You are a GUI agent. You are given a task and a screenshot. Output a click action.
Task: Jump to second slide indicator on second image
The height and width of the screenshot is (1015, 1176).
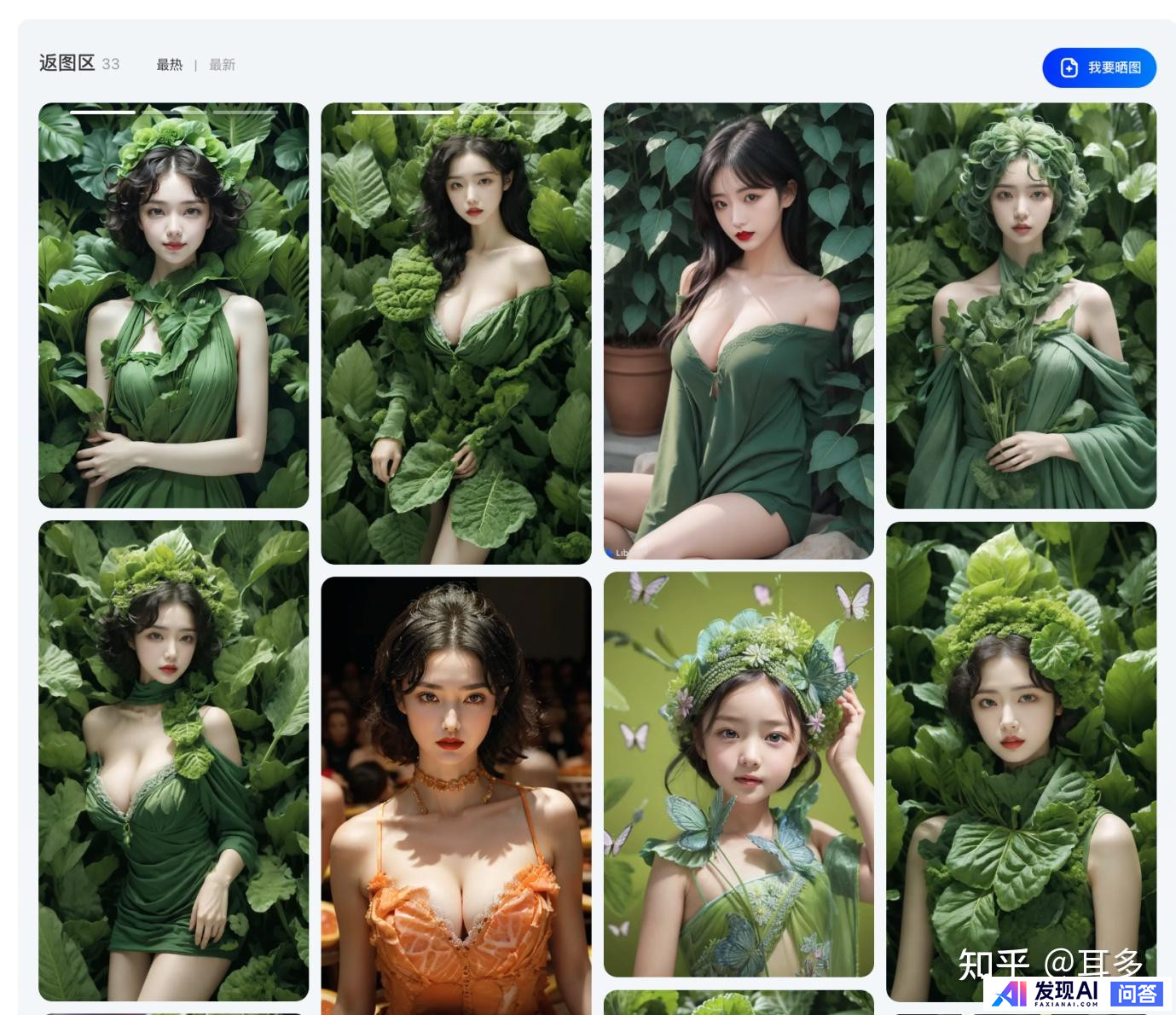[x=508, y=112]
